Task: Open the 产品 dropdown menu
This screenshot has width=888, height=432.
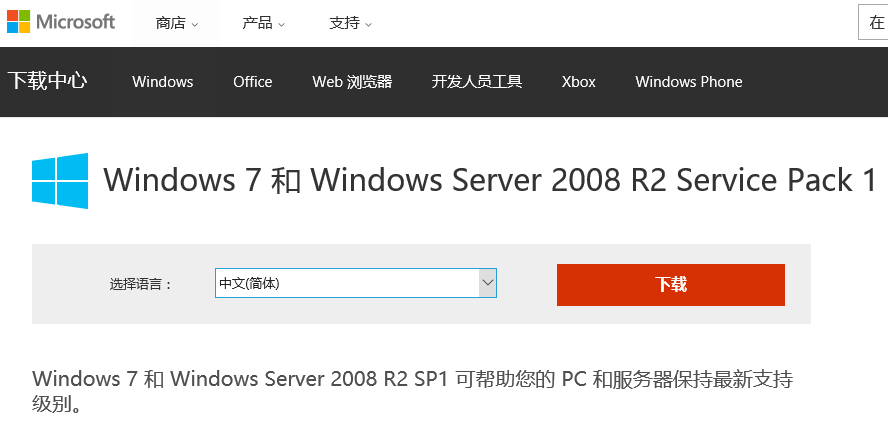Action: [263, 23]
